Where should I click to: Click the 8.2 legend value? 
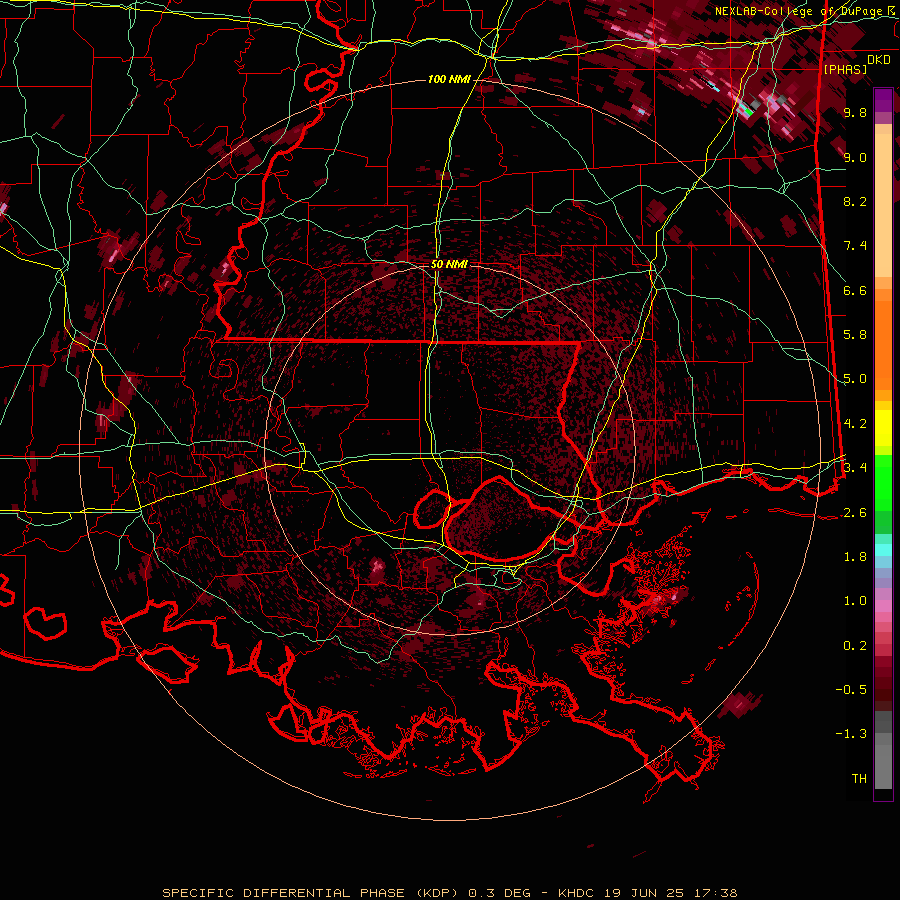pyautogui.click(x=855, y=201)
